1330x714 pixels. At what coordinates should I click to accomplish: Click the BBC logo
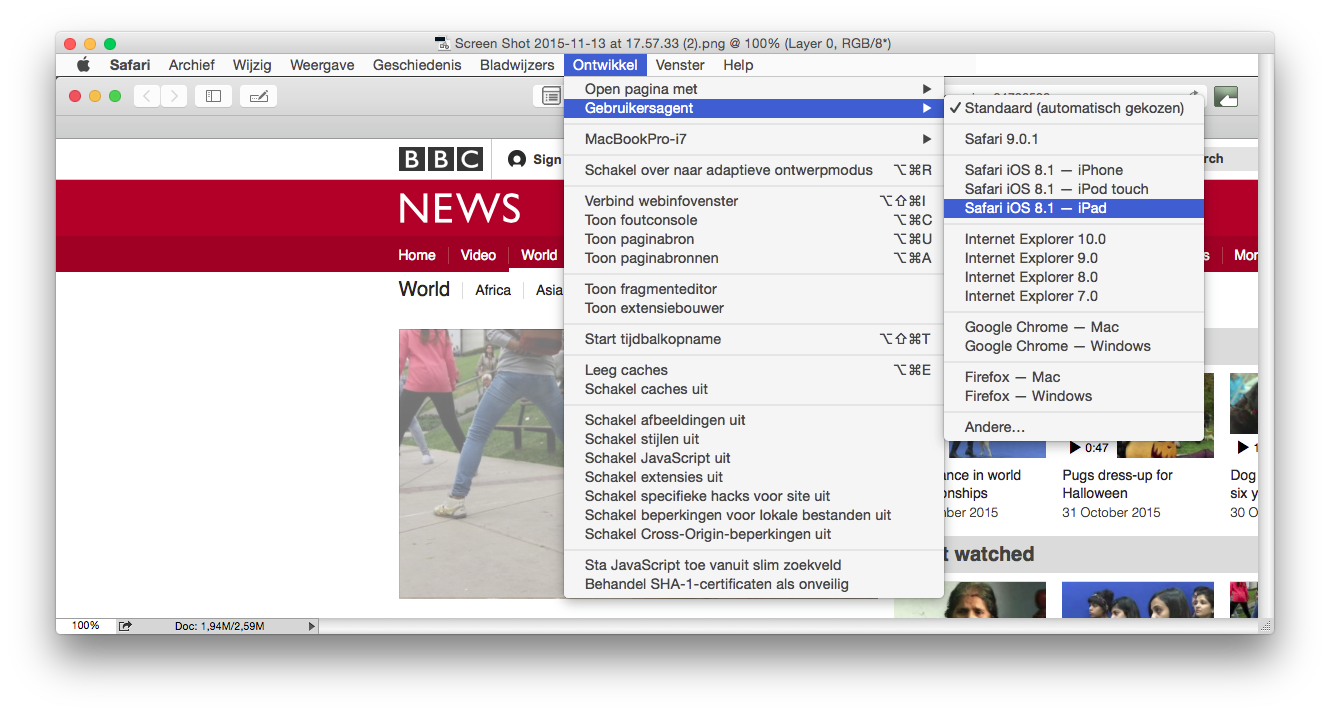pos(440,159)
